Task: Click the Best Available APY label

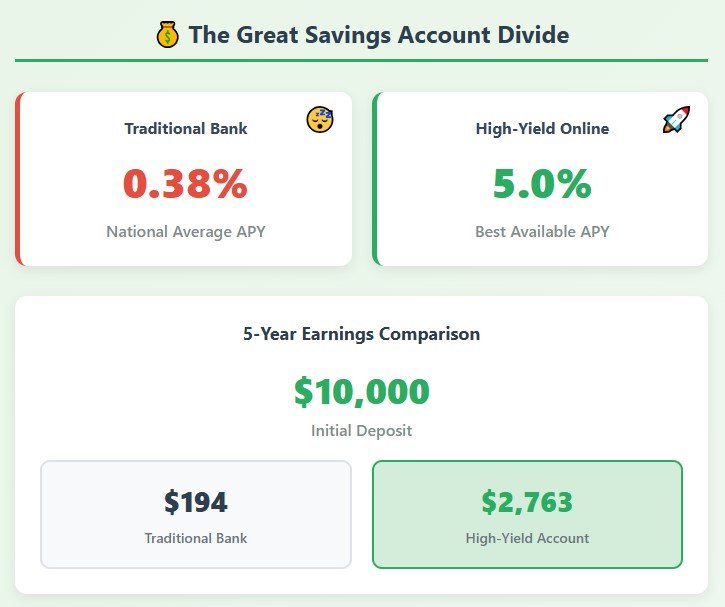Action: [542, 231]
